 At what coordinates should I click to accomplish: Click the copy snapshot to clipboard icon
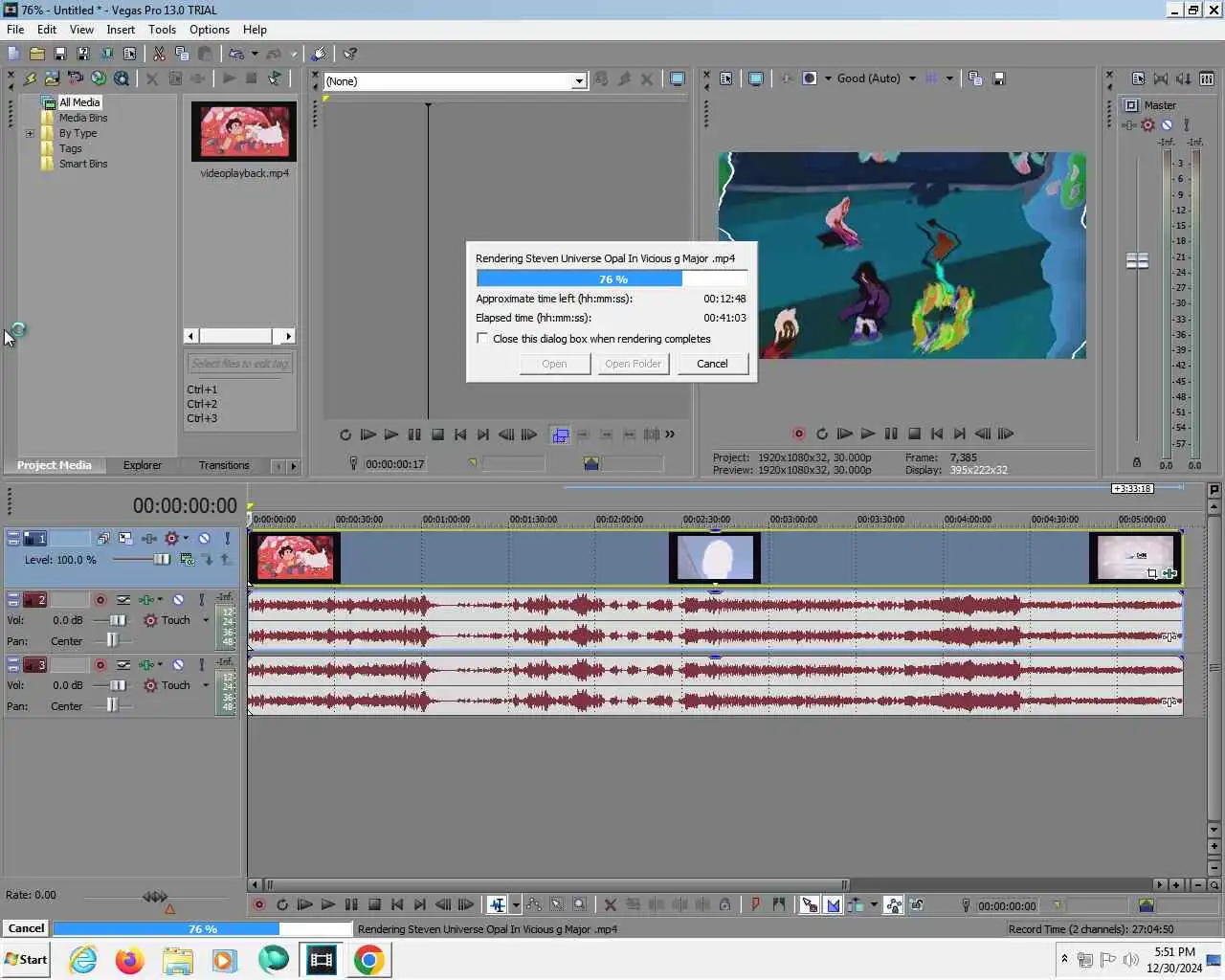[975, 78]
